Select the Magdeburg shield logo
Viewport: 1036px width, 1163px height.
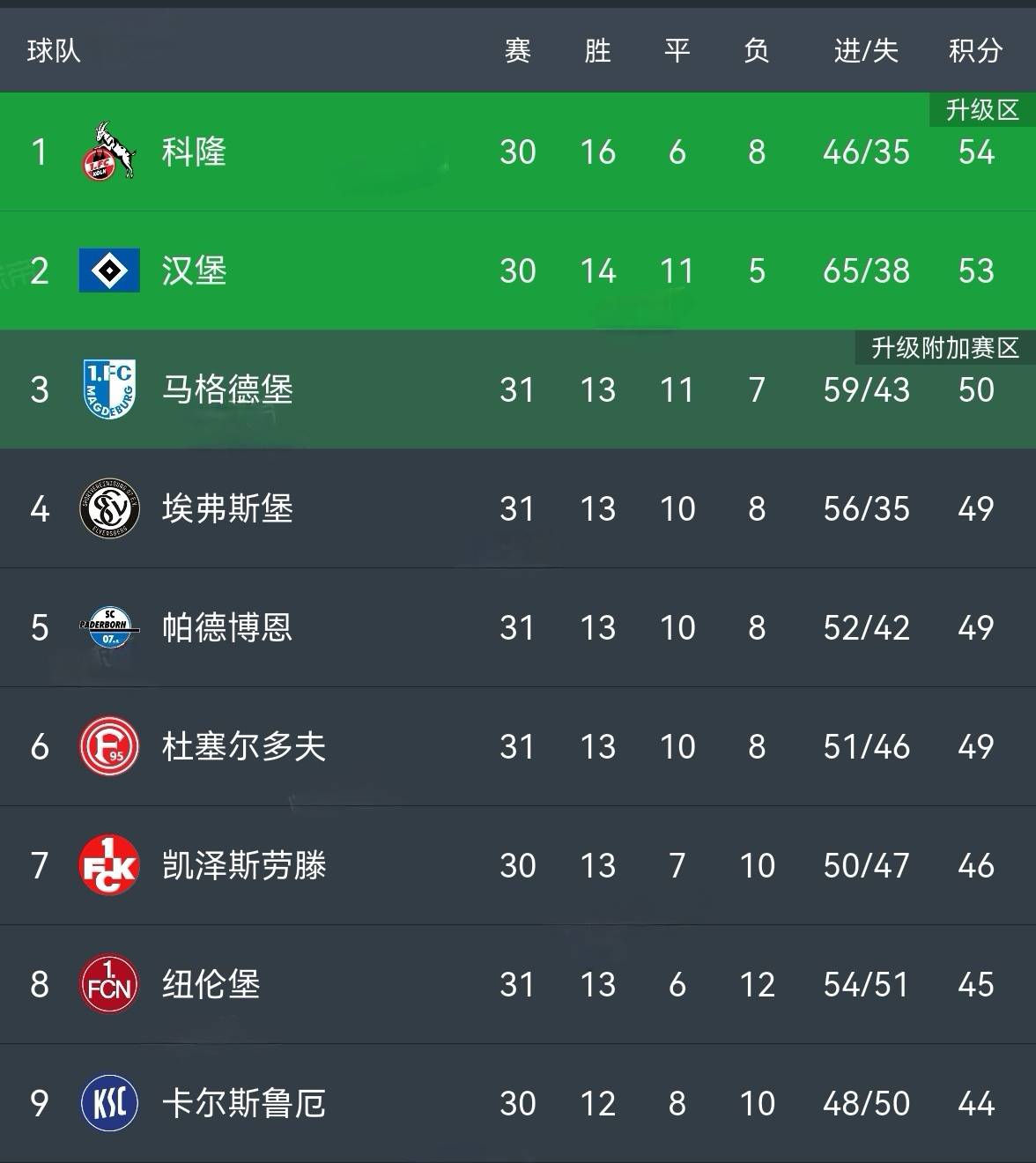(109, 389)
